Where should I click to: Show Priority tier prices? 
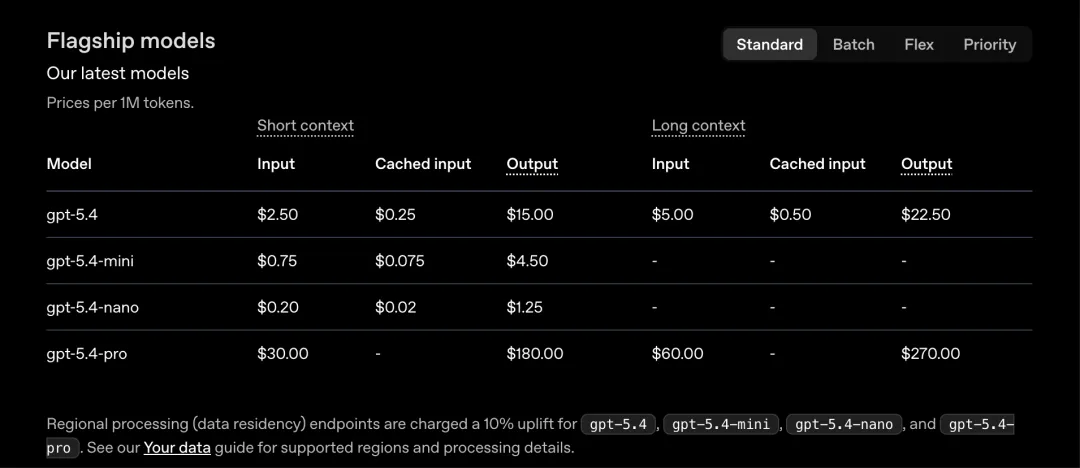pyautogui.click(x=989, y=44)
